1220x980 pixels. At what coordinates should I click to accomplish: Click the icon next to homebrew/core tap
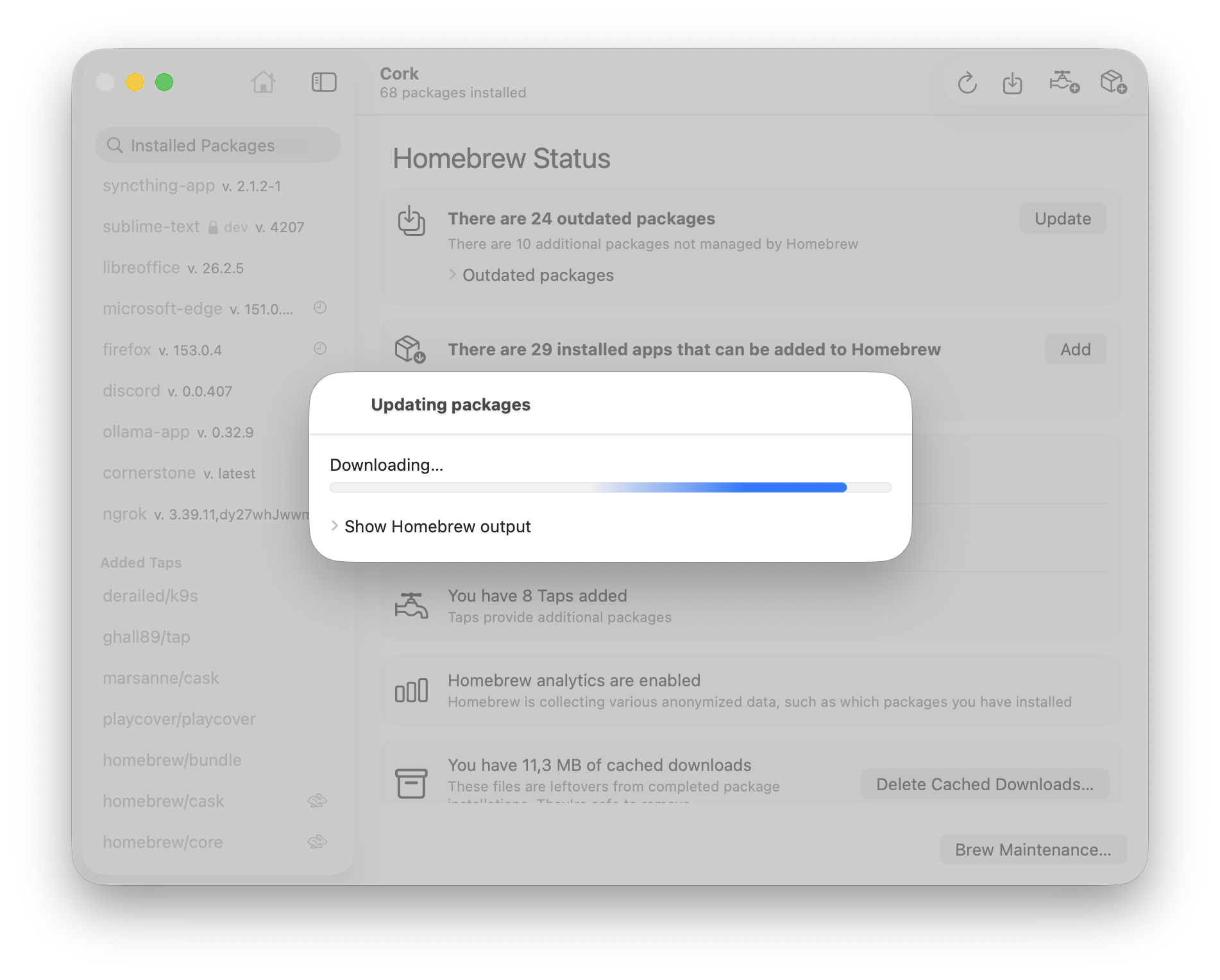pyautogui.click(x=317, y=841)
